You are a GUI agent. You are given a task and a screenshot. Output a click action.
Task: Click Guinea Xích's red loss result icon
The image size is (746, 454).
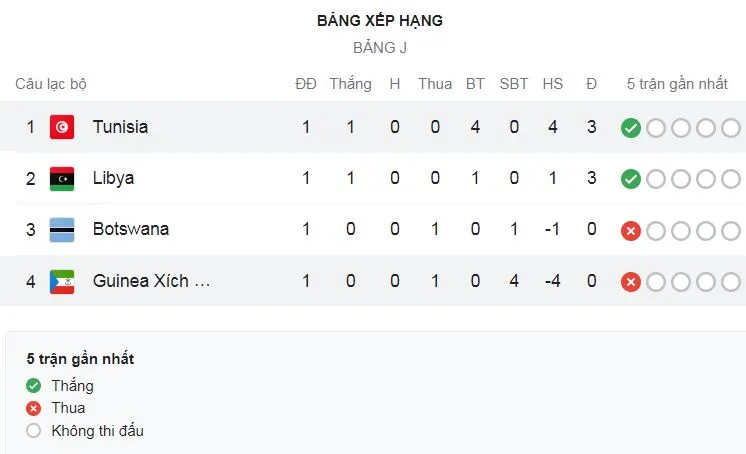(630, 282)
